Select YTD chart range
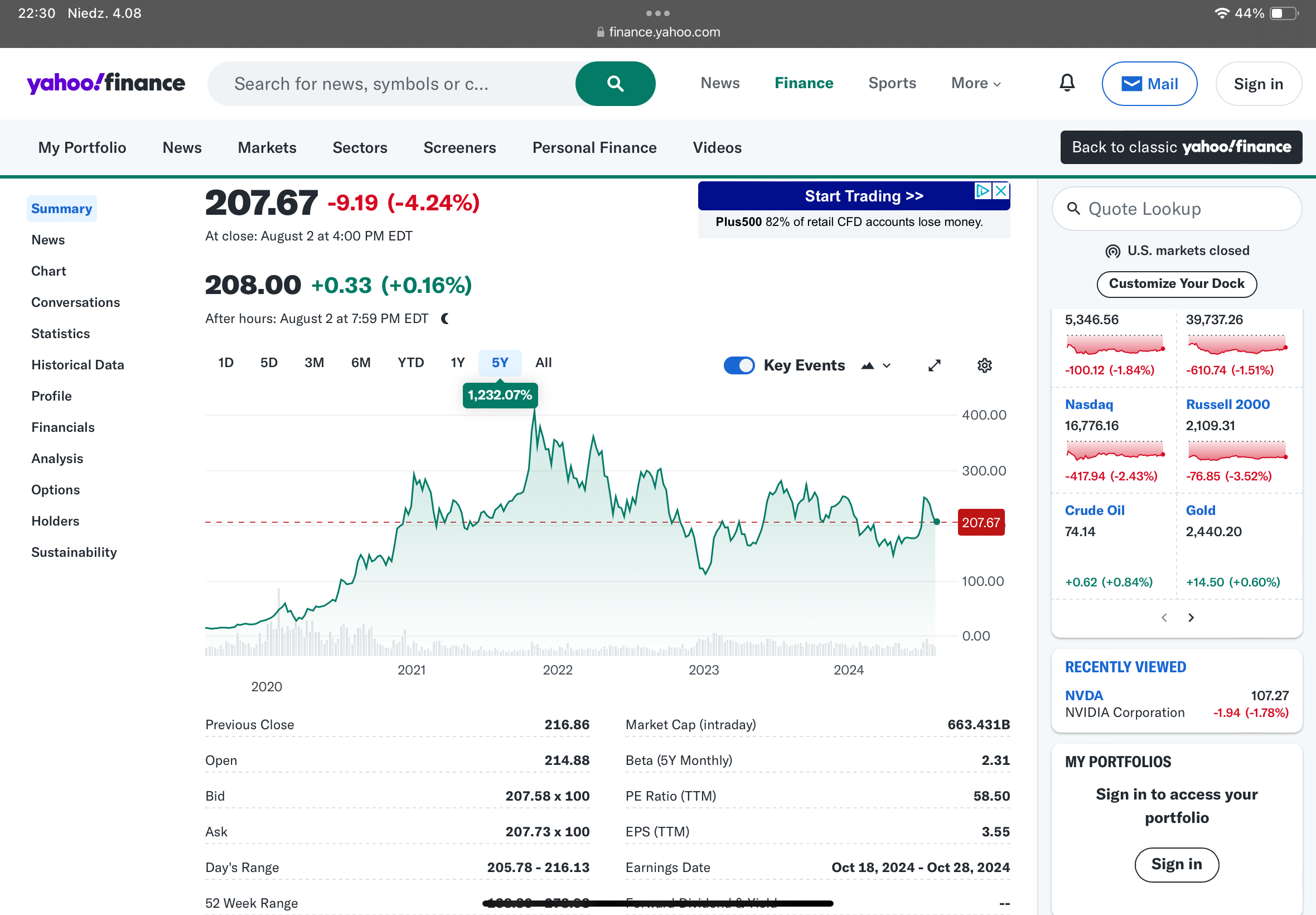 pyautogui.click(x=411, y=362)
